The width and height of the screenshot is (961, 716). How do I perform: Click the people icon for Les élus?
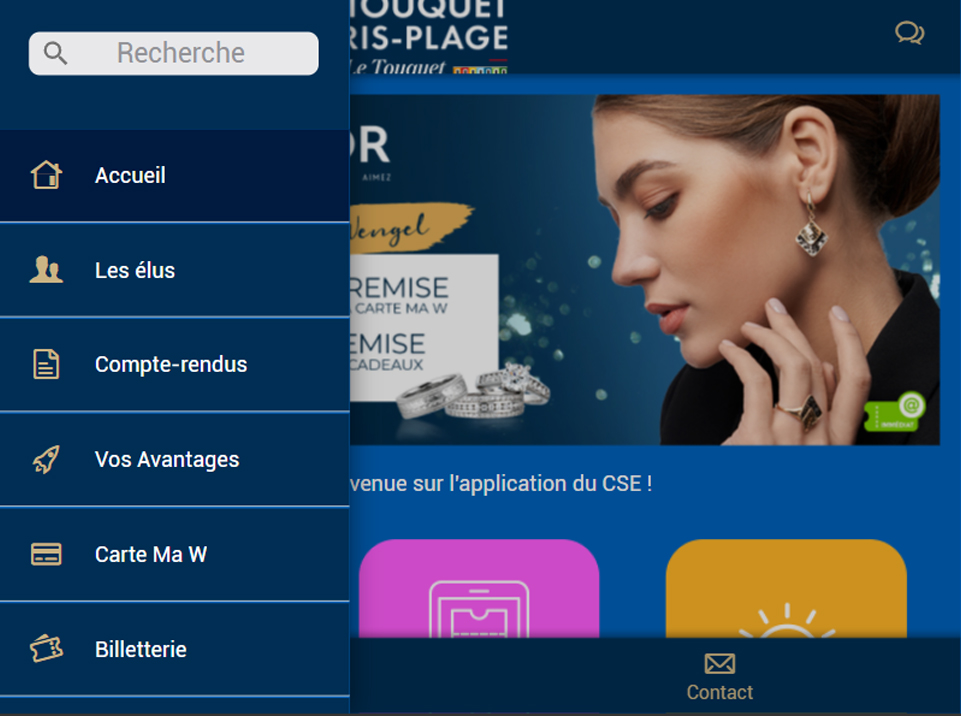click(46, 270)
